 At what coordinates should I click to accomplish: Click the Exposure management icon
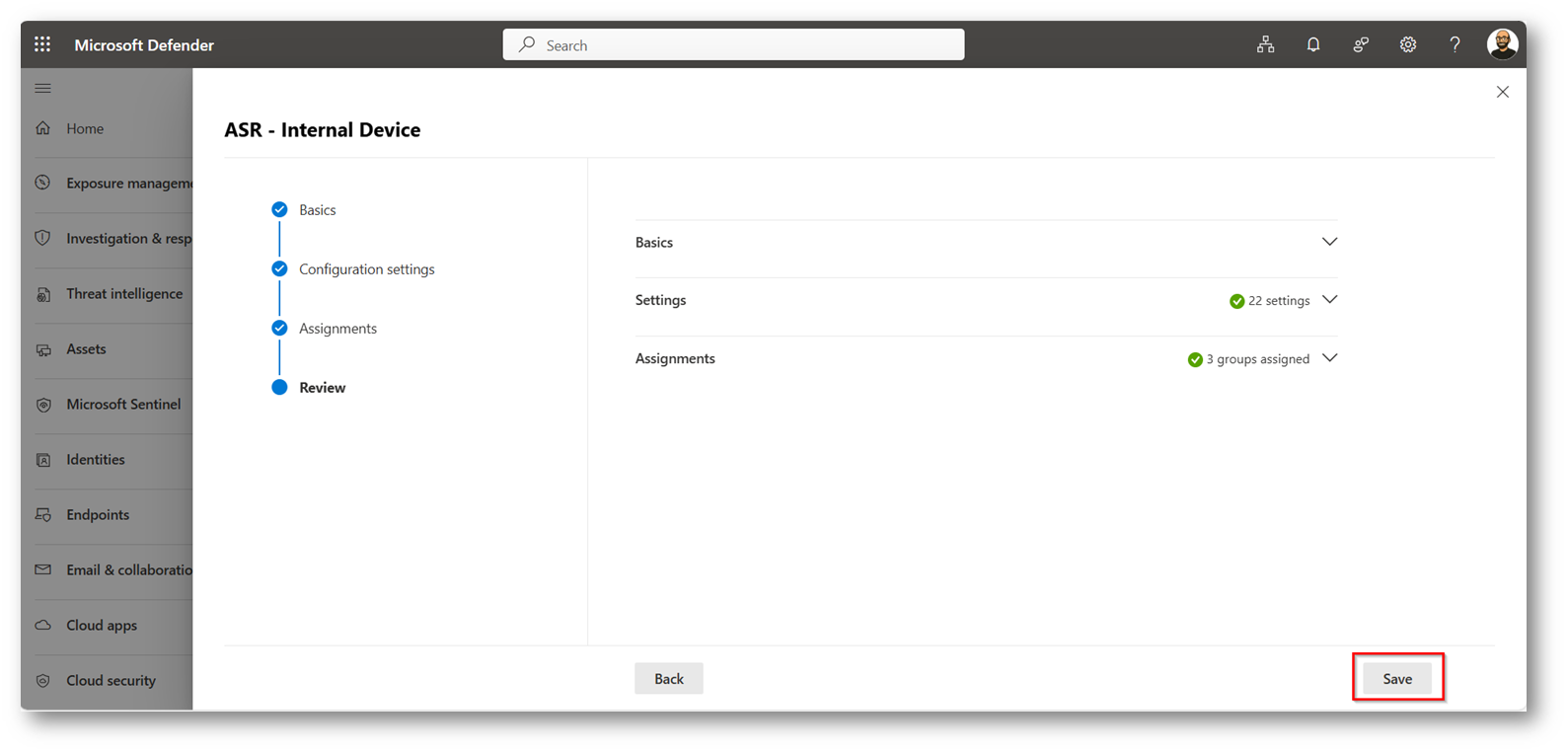pyautogui.click(x=42, y=183)
